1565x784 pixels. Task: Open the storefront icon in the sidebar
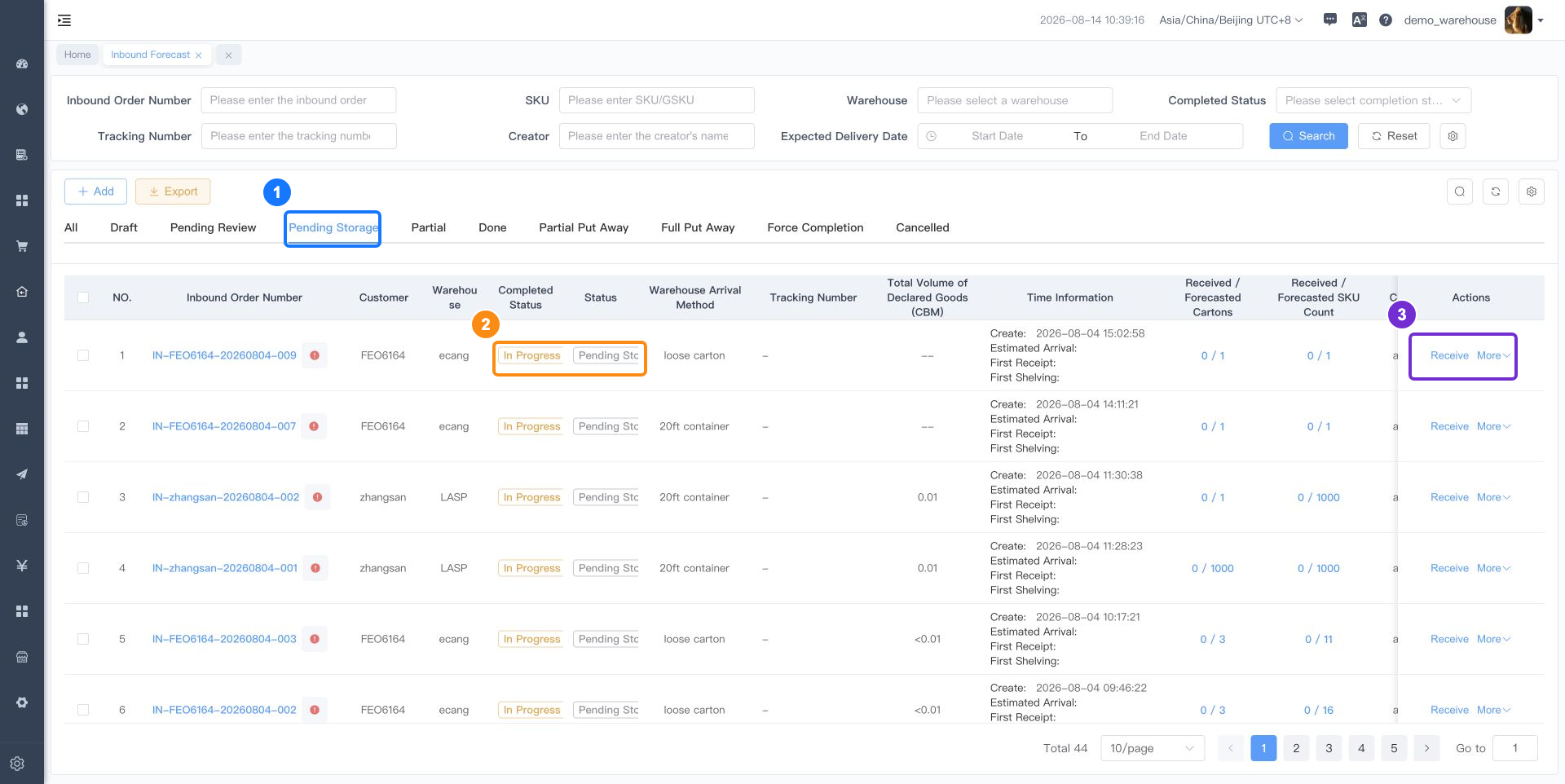(x=22, y=657)
